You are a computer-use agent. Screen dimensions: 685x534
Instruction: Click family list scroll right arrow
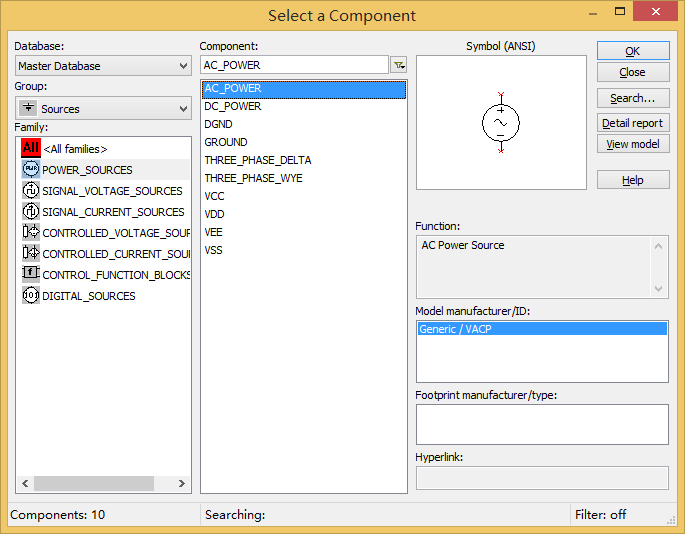click(182, 483)
